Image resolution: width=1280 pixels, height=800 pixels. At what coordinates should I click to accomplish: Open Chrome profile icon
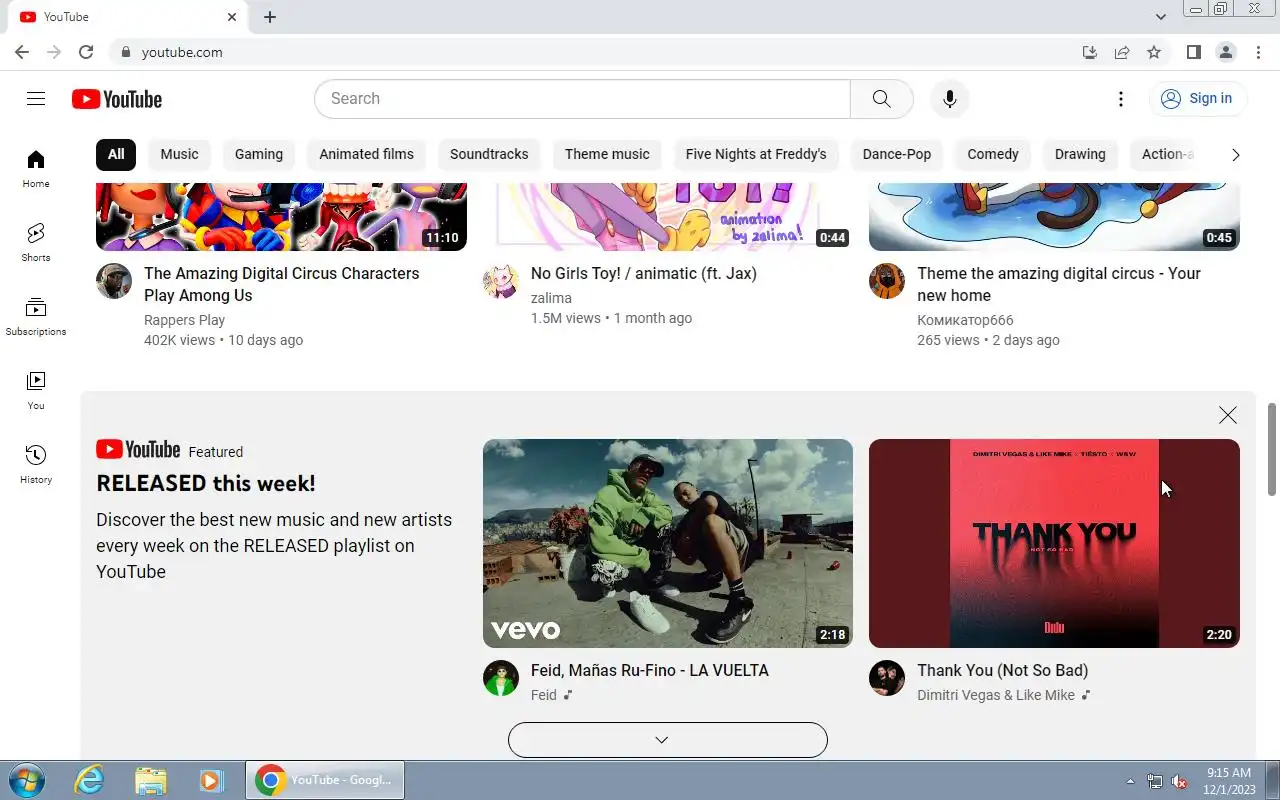click(x=1226, y=52)
